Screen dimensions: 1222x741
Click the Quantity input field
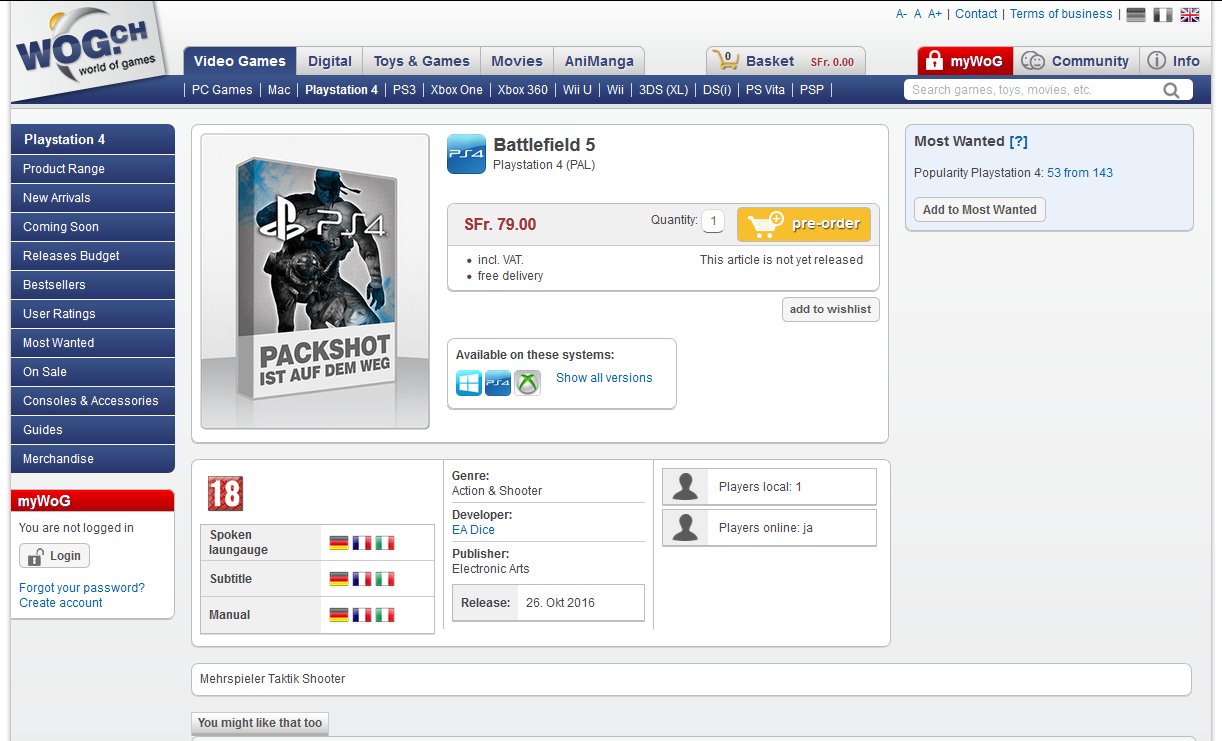(713, 221)
